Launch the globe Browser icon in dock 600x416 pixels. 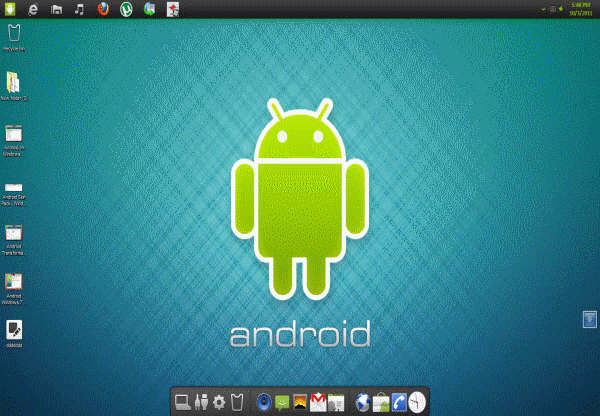pos(363,403)
